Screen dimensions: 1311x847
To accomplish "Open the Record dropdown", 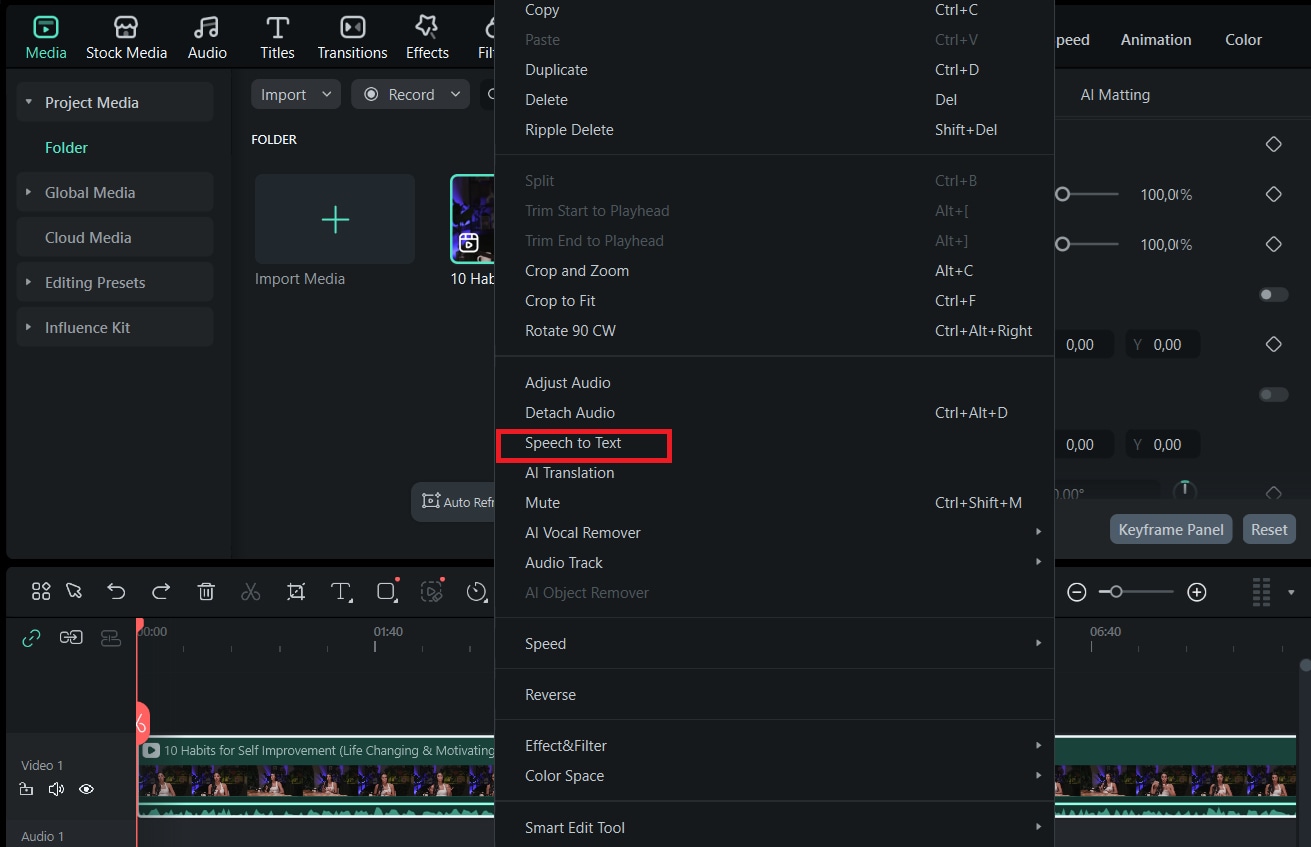I will click(x=410, y=94).
